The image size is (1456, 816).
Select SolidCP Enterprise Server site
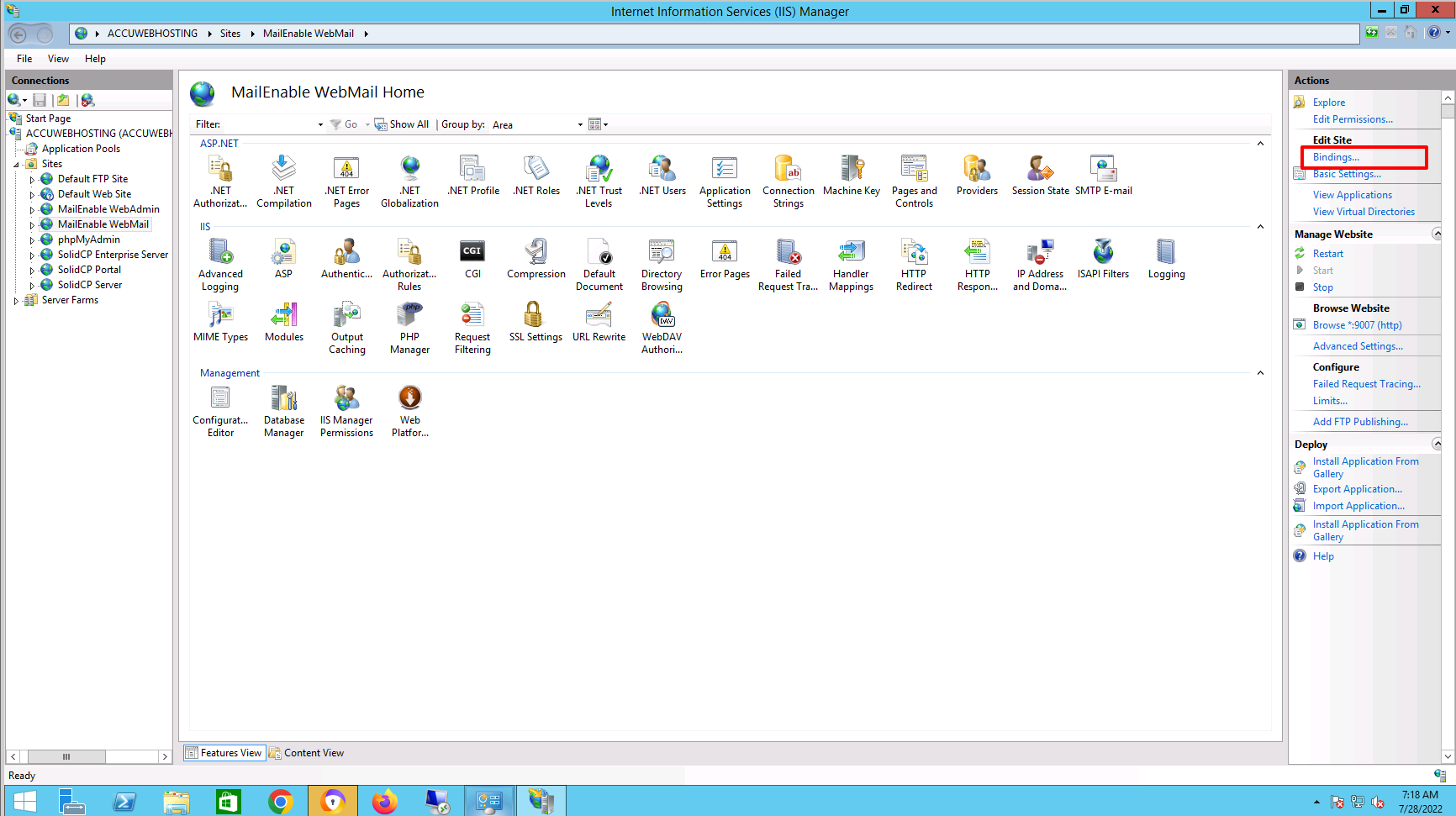tap(113, 255)
